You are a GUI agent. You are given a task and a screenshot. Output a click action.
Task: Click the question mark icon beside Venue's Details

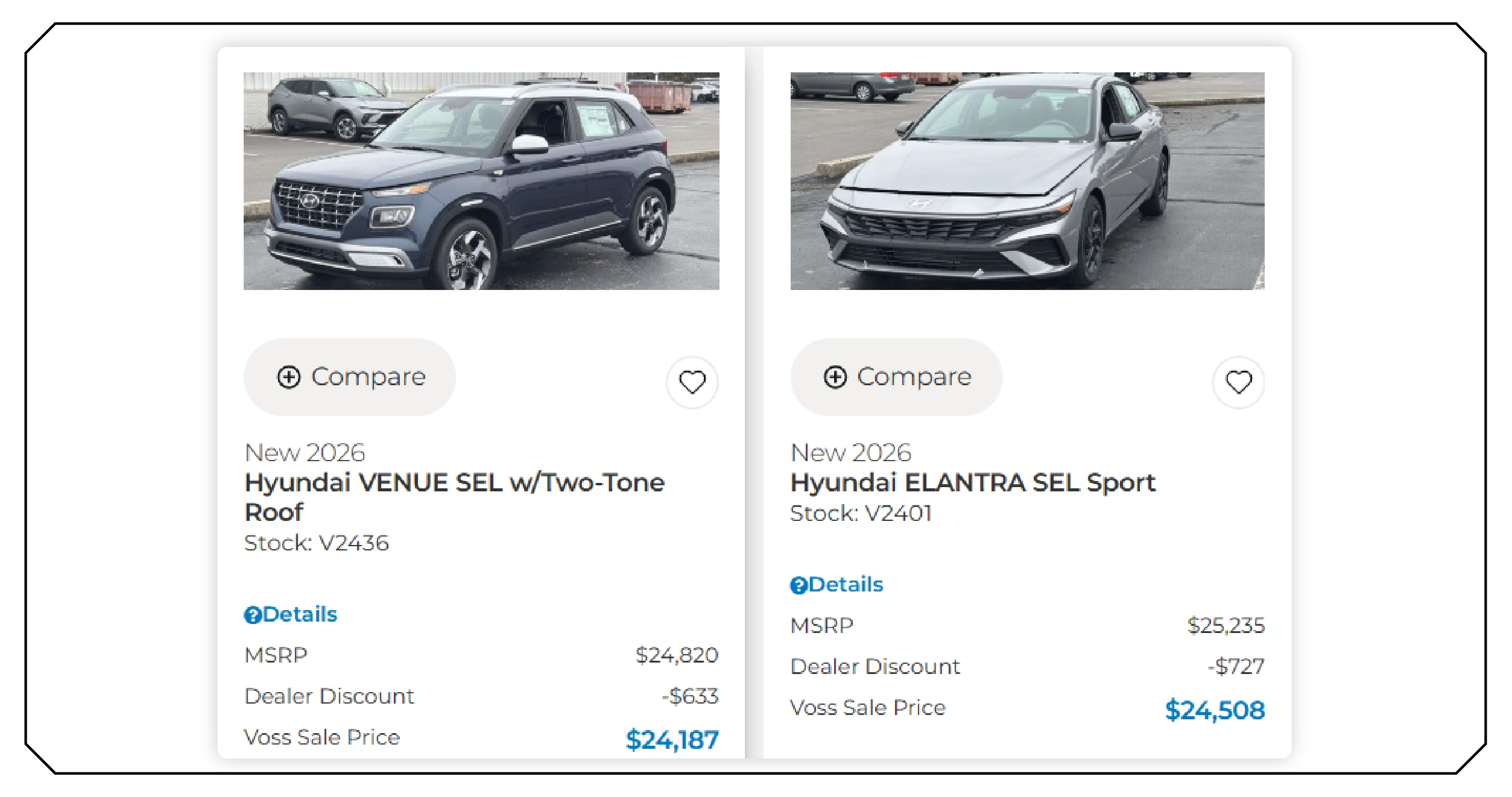click(x=252, y=614)
